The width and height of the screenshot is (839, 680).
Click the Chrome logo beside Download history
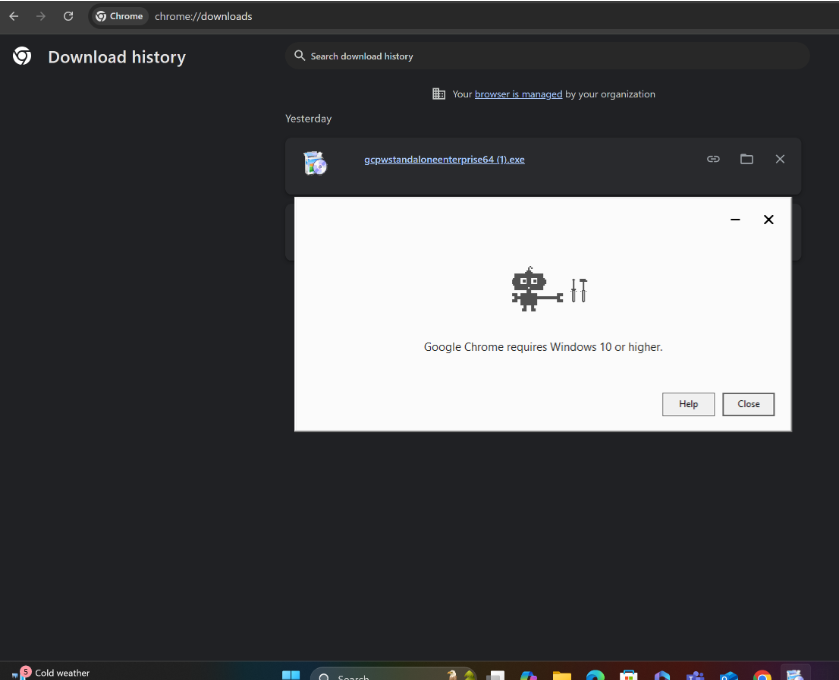[x=22, y=56]
